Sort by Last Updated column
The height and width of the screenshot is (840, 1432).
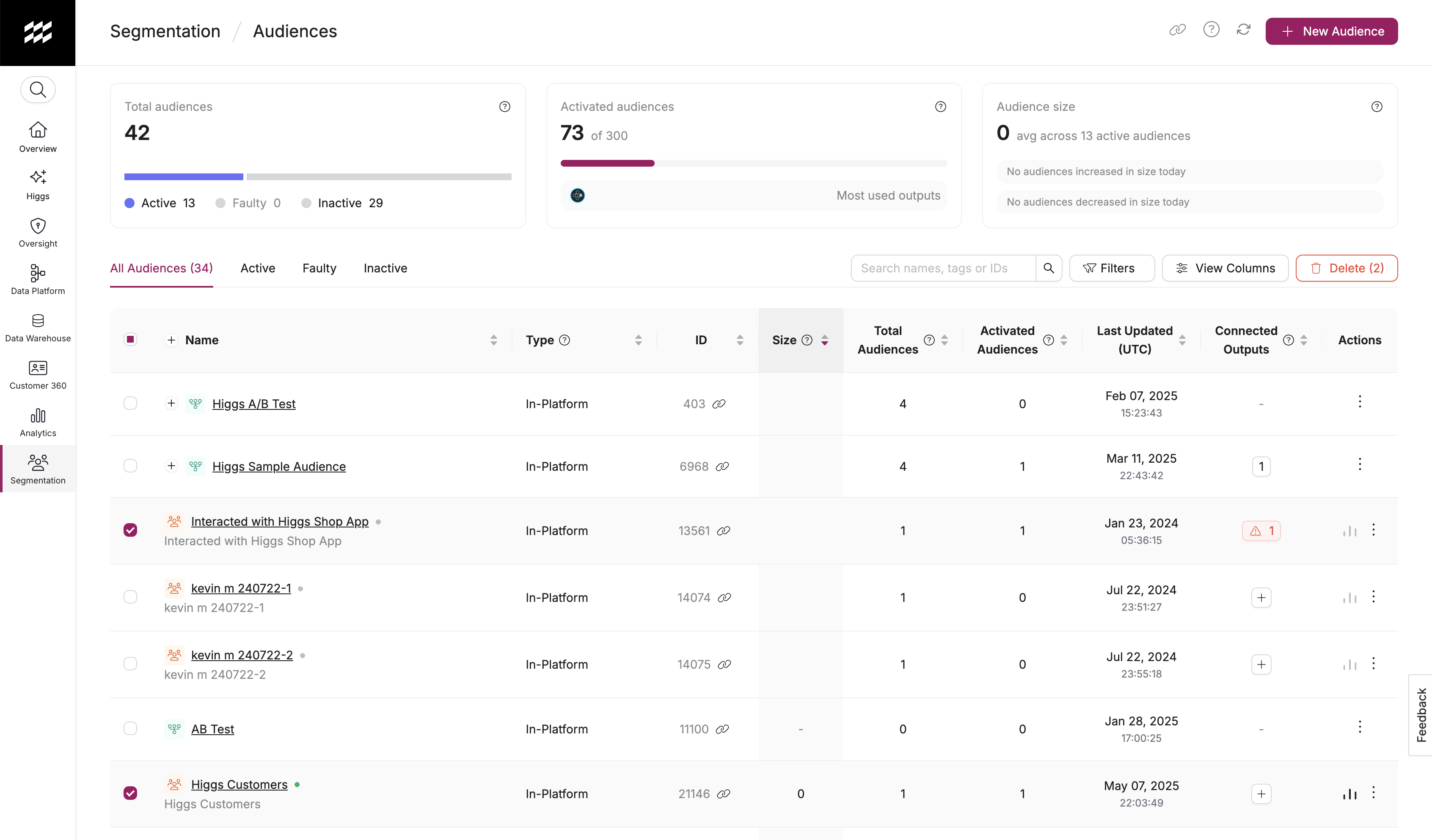click(1182, 340)
